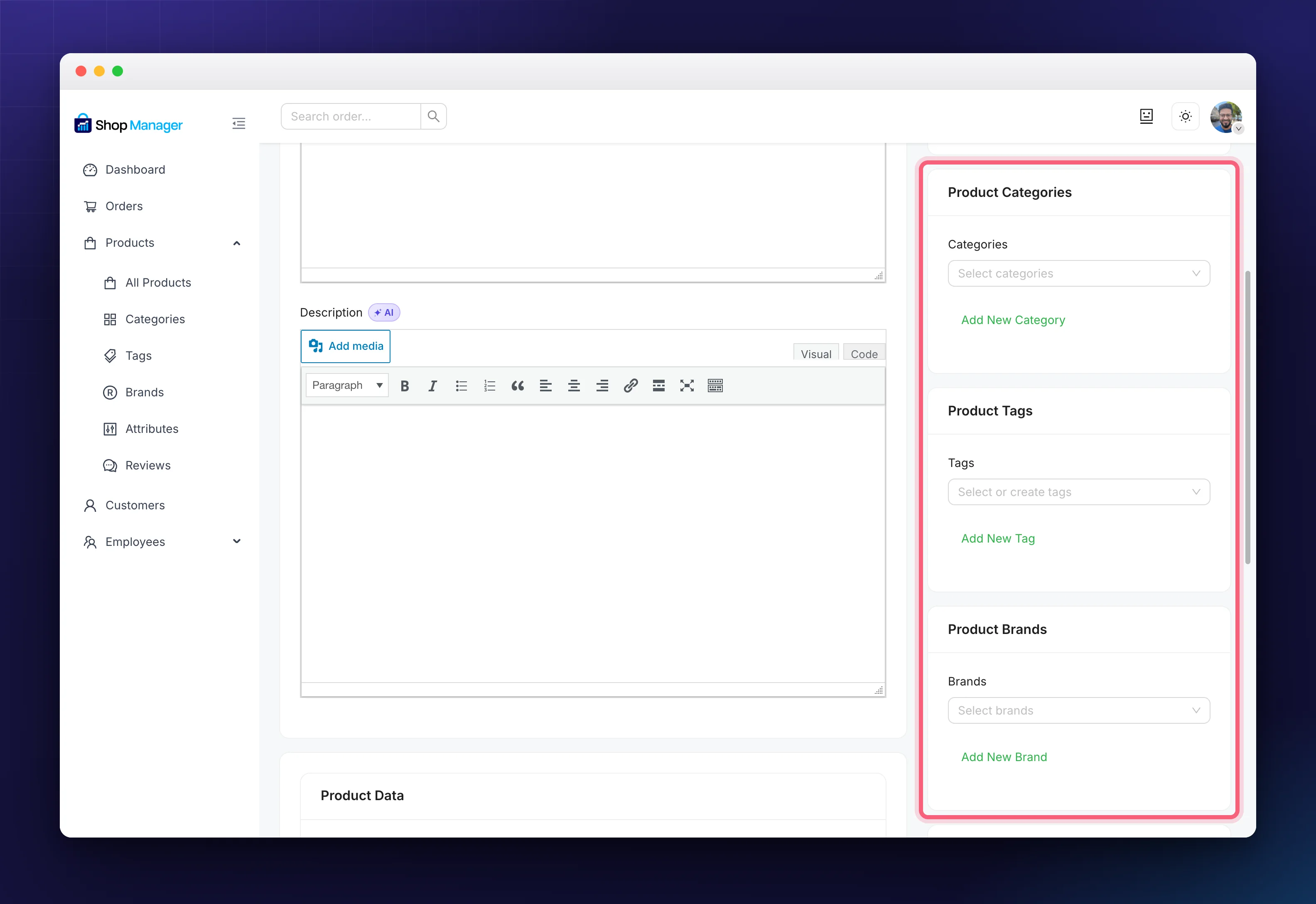Insert a bulleted list
1316x904 pixels.
pyautogui.click(x=461, y=386)
